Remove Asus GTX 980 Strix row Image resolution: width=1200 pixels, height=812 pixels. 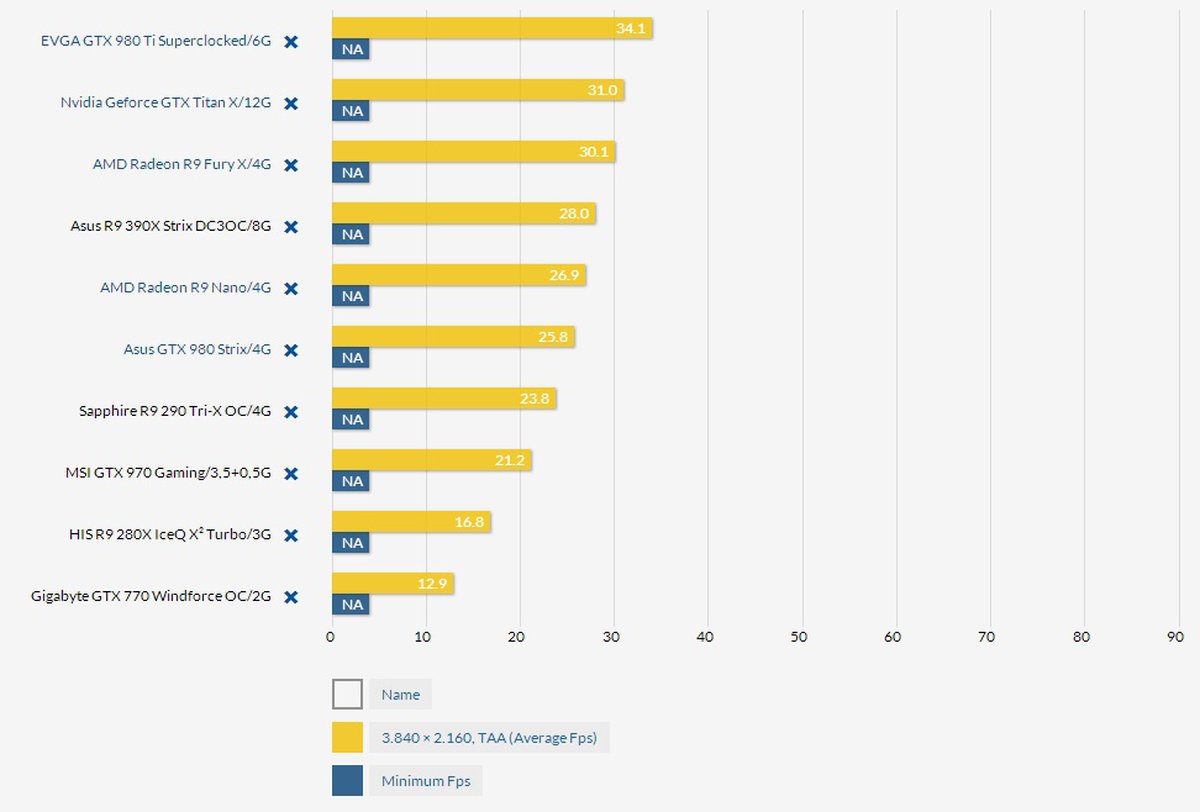click(291, 350)
